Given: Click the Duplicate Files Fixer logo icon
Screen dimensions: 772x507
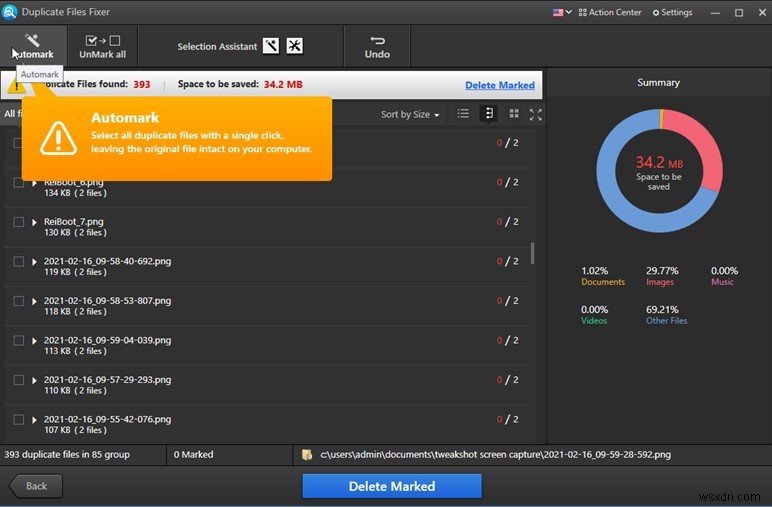Looking at the screenshot, I should coord(9,12).
